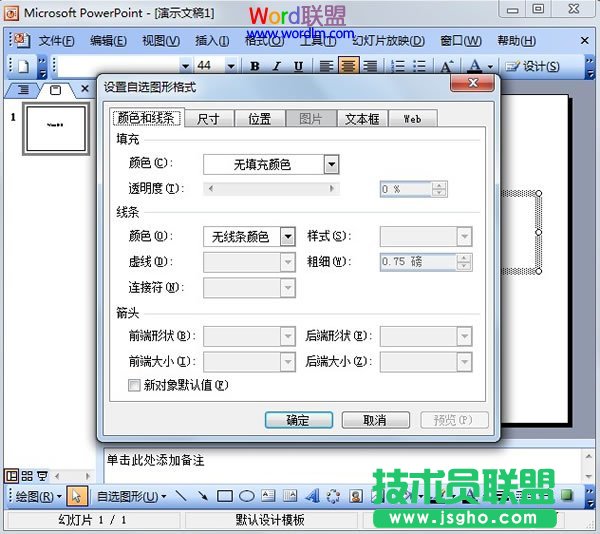Open the 绘图(R) Draw menu
Image resolution: width=600 pixels, height=534 pixels.
click(x=38, y=497)
